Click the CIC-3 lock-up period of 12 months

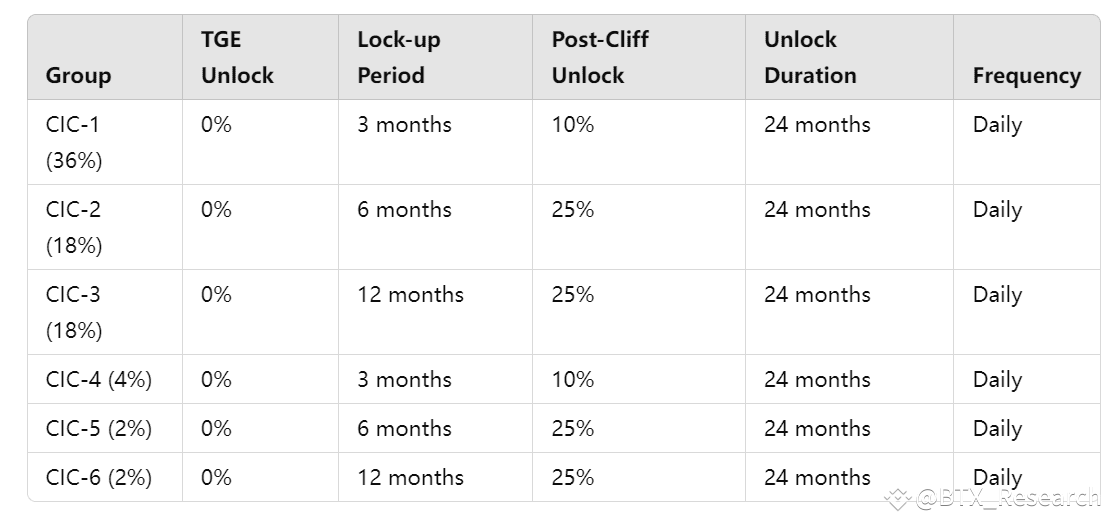tap(410, 295)
